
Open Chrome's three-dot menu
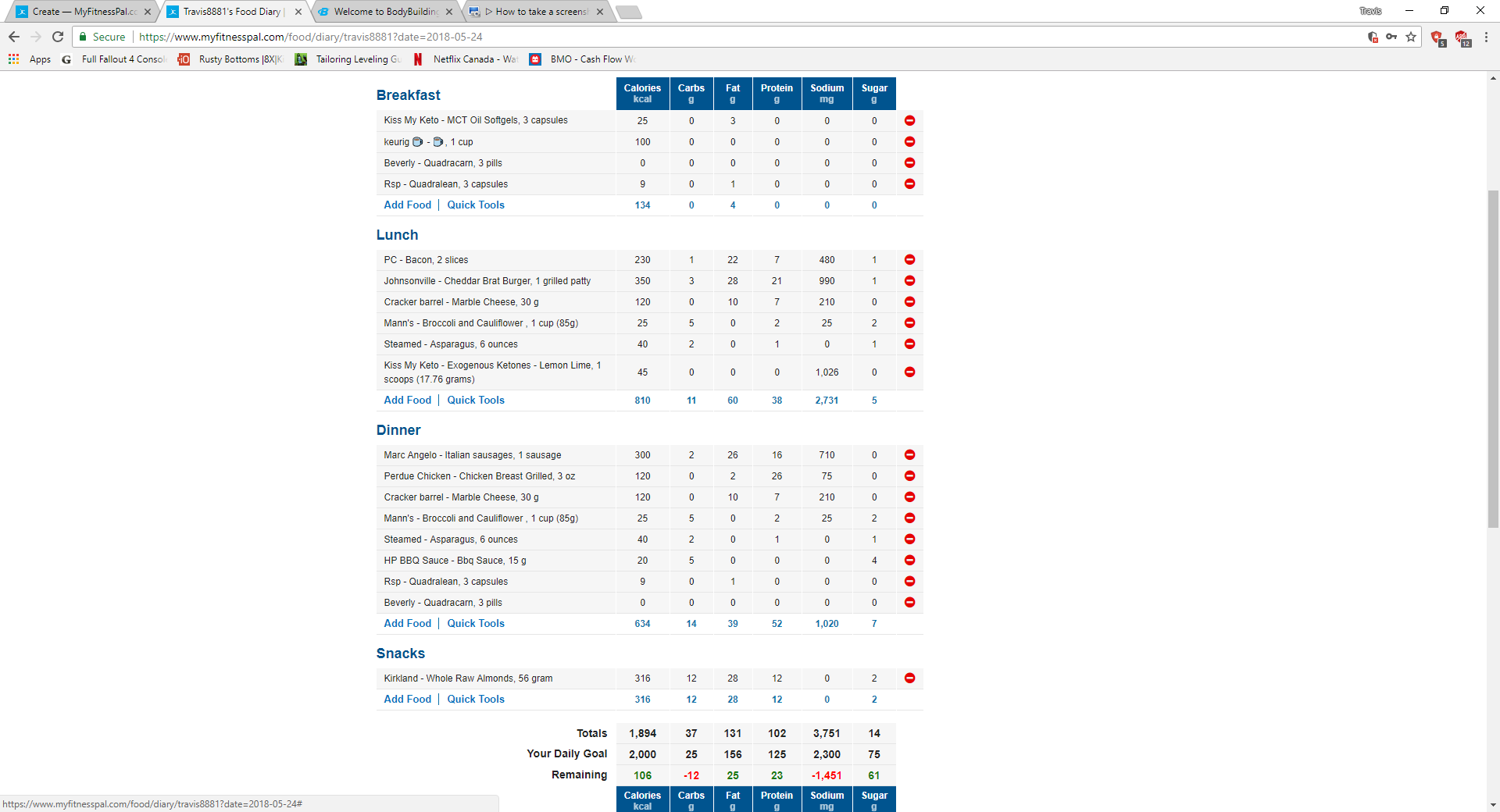(1486, 37)
